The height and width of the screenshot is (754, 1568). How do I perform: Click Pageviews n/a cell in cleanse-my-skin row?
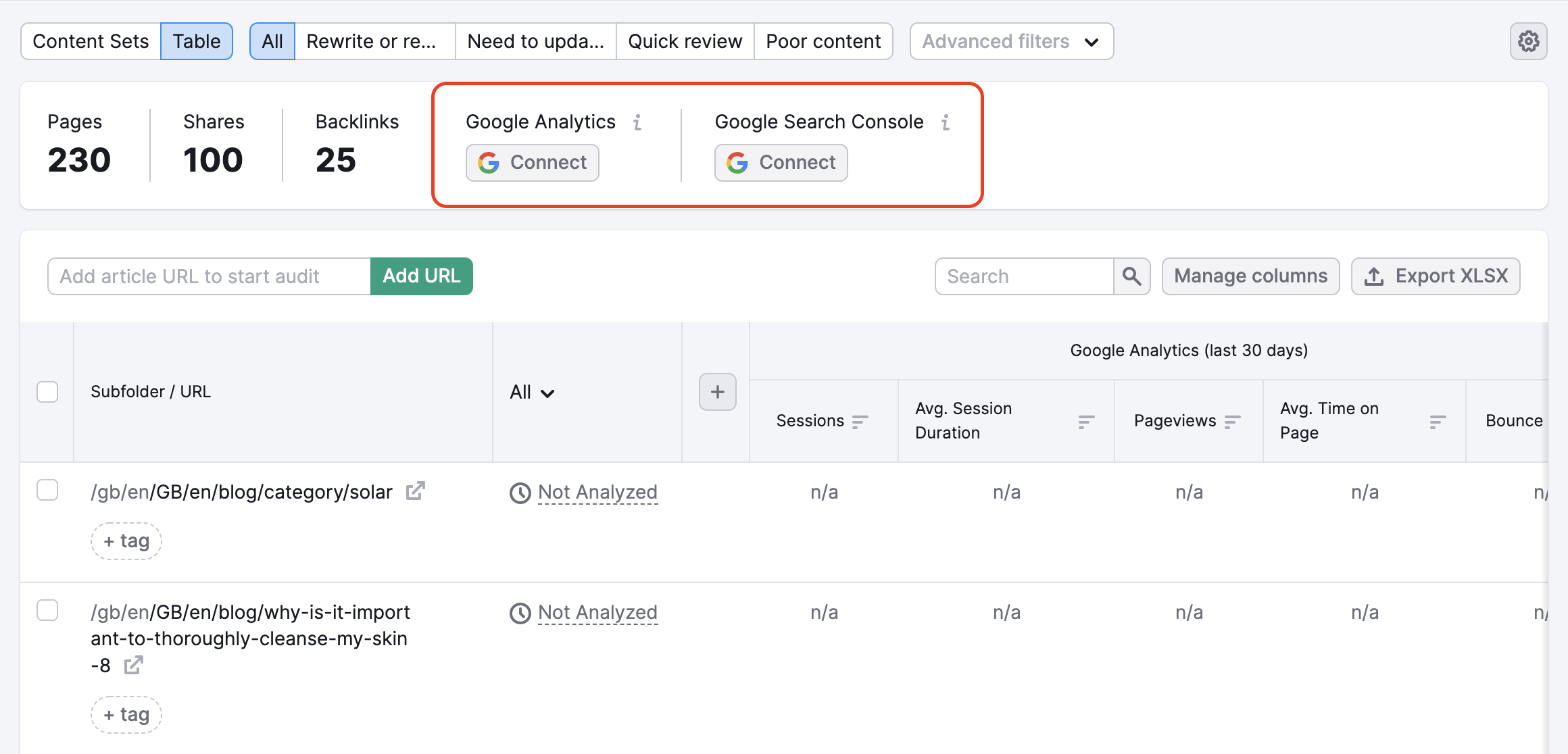tap(1189, 613)
